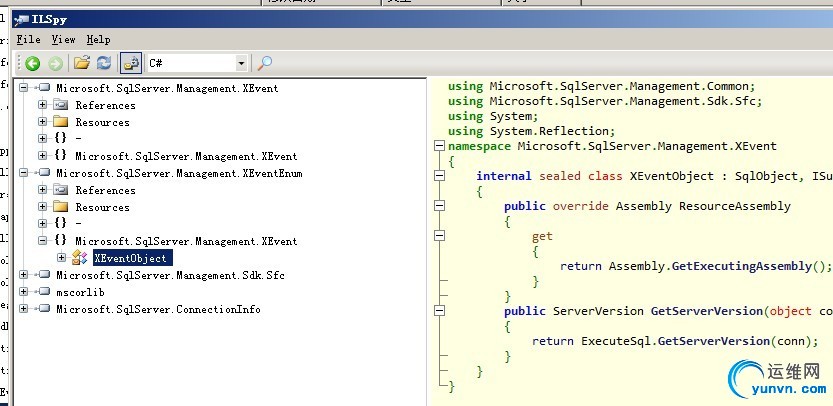833x406 pixels.
Task: Collapse the Microsoft.SqlServer.Management.XEventEnum assembly node
Action: (x=23, y=173)
